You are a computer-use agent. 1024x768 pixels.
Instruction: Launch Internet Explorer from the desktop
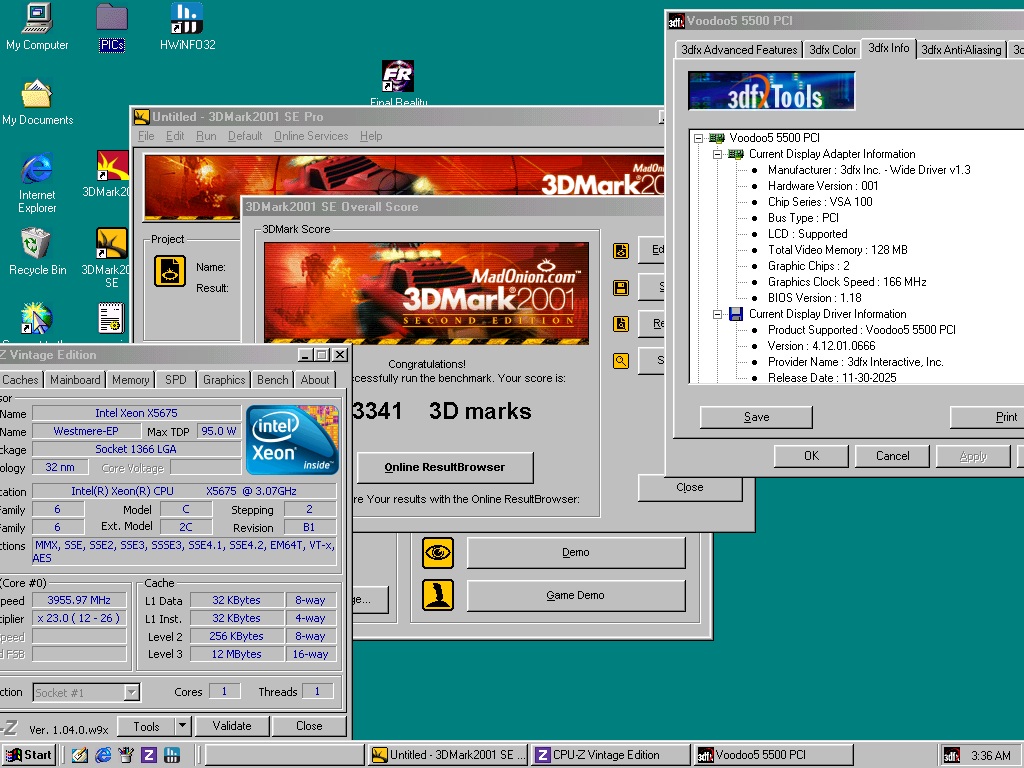point(37,183)
